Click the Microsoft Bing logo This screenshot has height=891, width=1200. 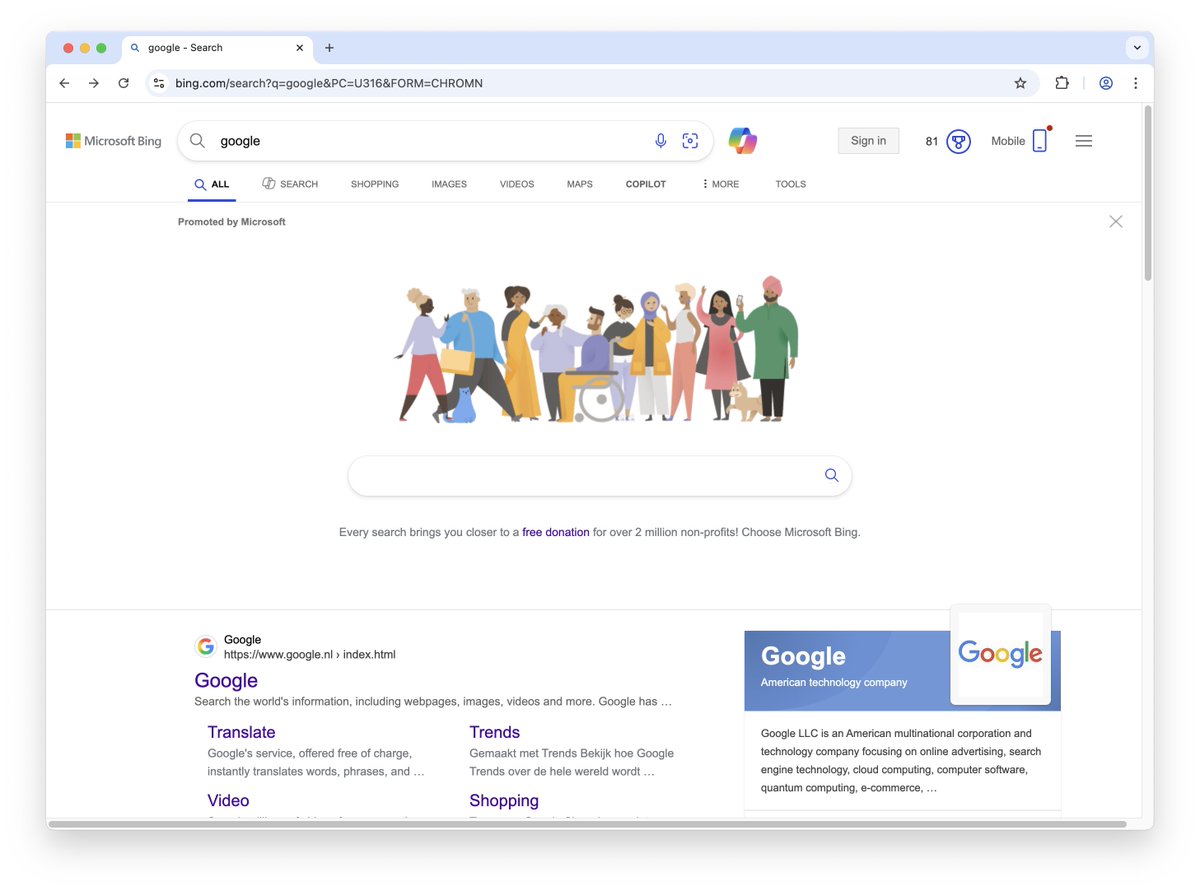112,140
